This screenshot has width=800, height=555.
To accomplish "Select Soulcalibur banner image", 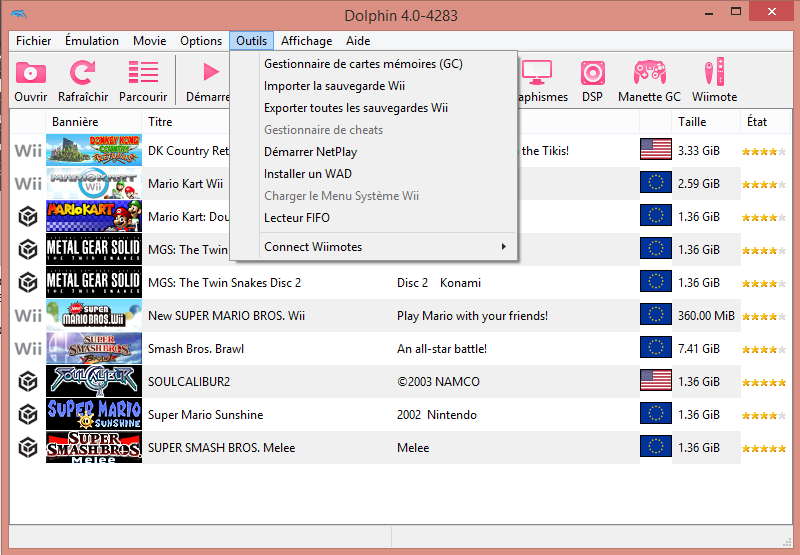I will 94,381.
